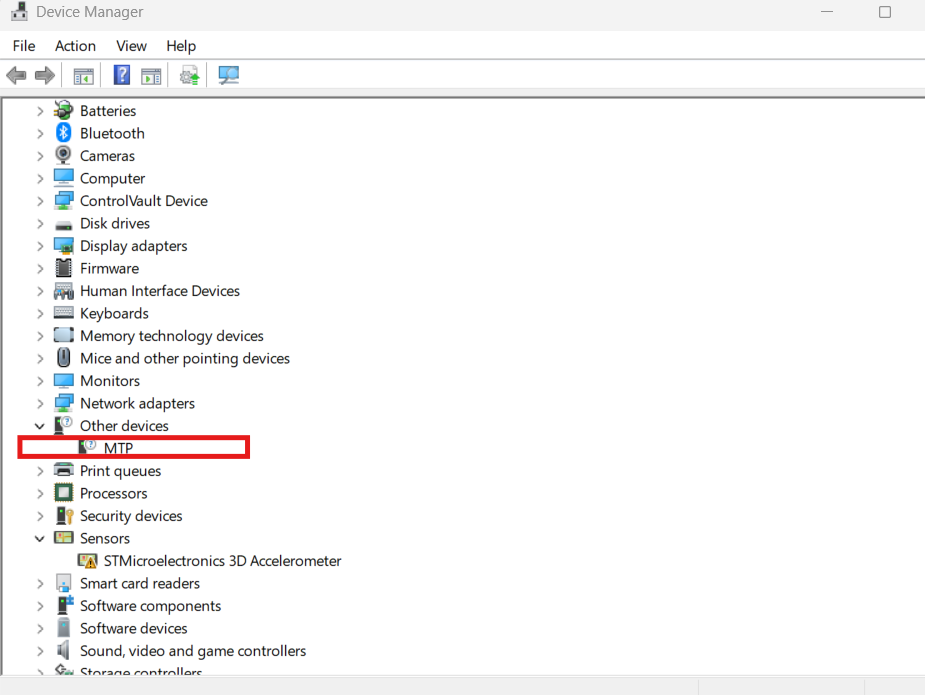Click the Memory technology devices icon
Screen dimensions: 925x695
pos(63,335)
